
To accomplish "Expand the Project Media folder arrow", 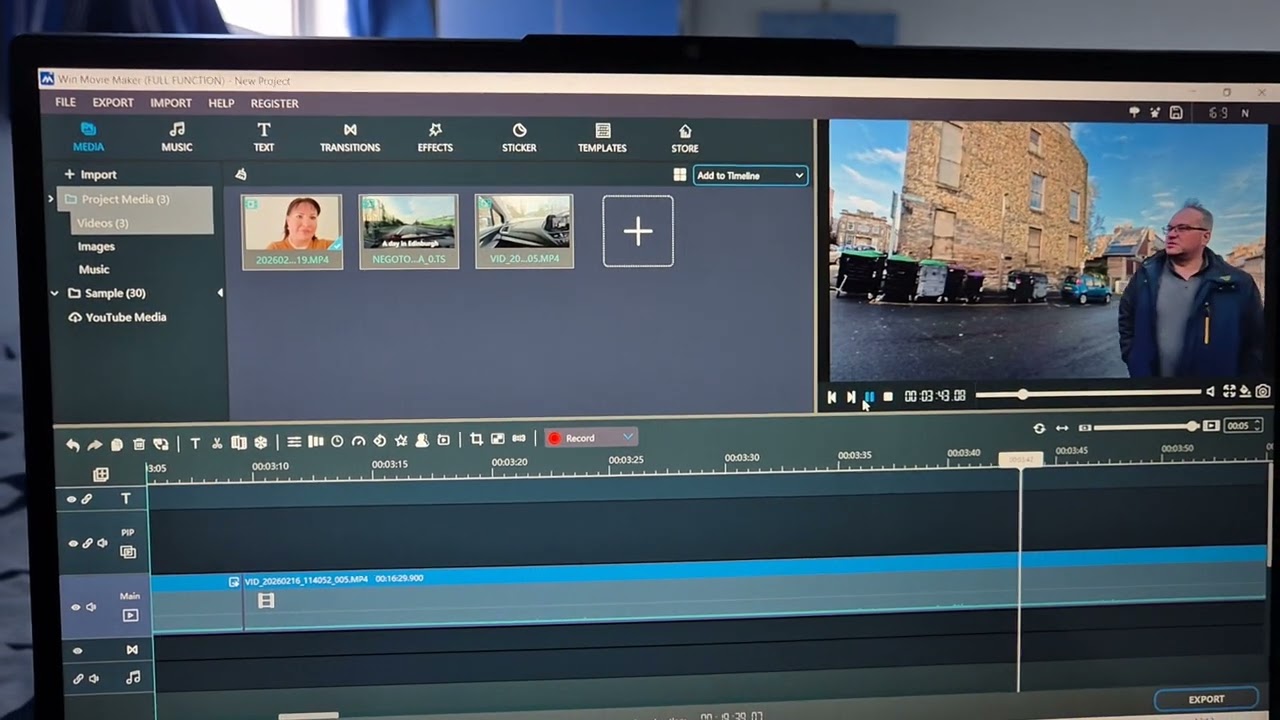I will point(50,199).
